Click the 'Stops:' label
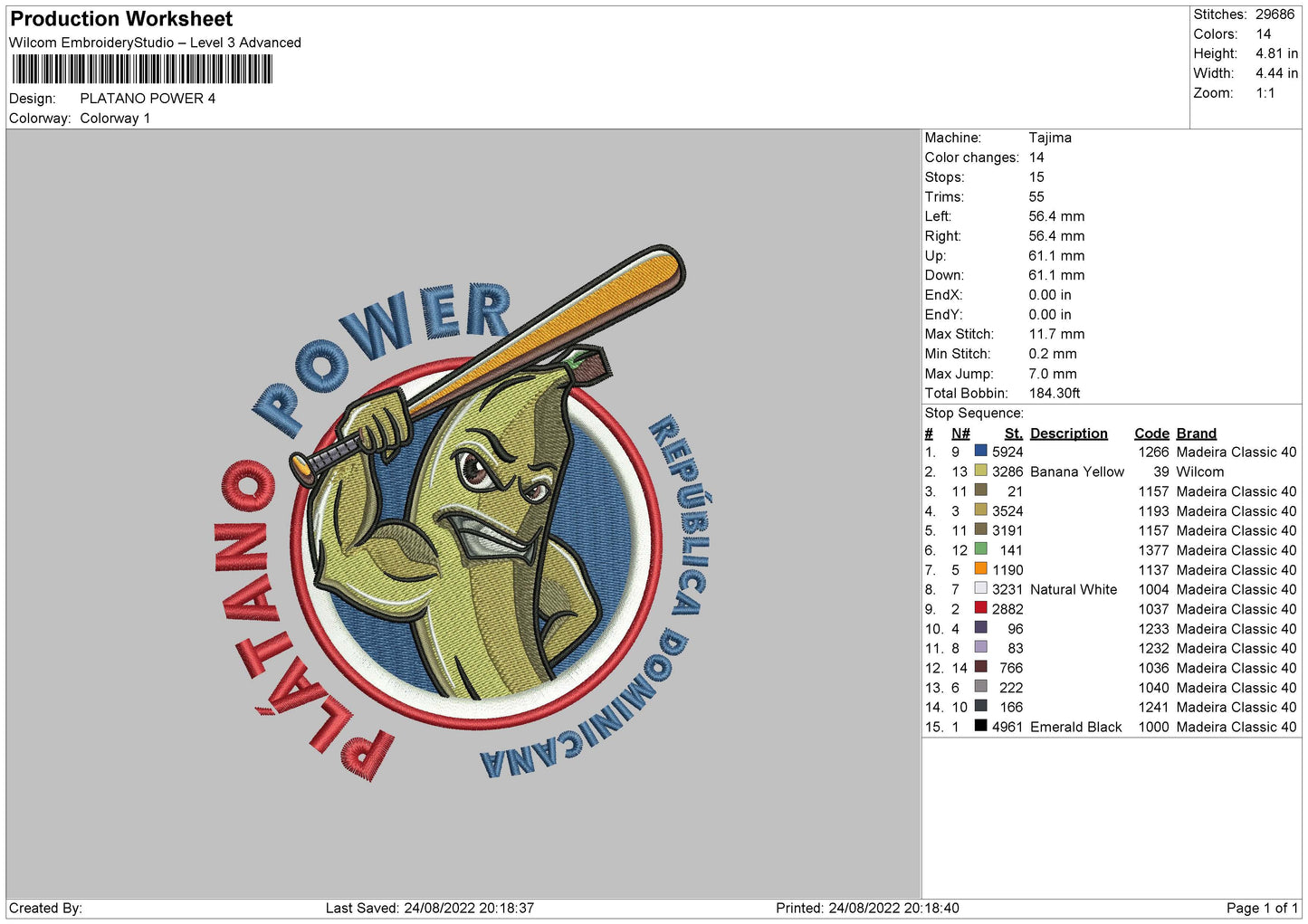1308x924 pixels. pyautogui.click(x=944, y=177)
